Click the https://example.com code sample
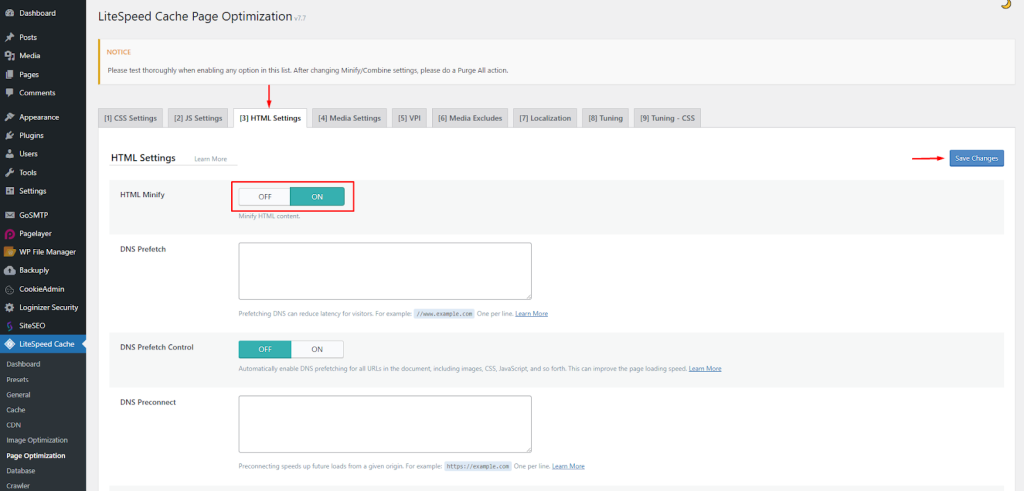Image resolution: width=1024 pixels, height=491 pixels. pos(478,467)
